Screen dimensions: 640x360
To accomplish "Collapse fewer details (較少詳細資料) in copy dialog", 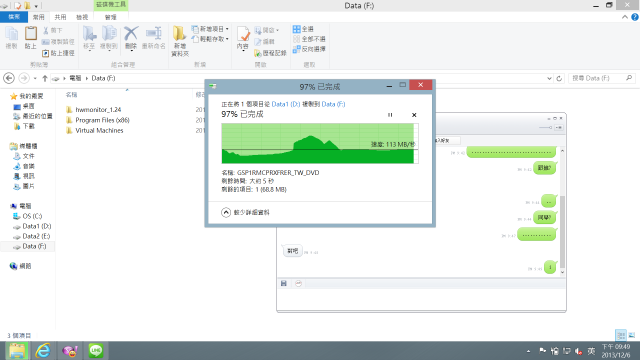I will [246, 212].
